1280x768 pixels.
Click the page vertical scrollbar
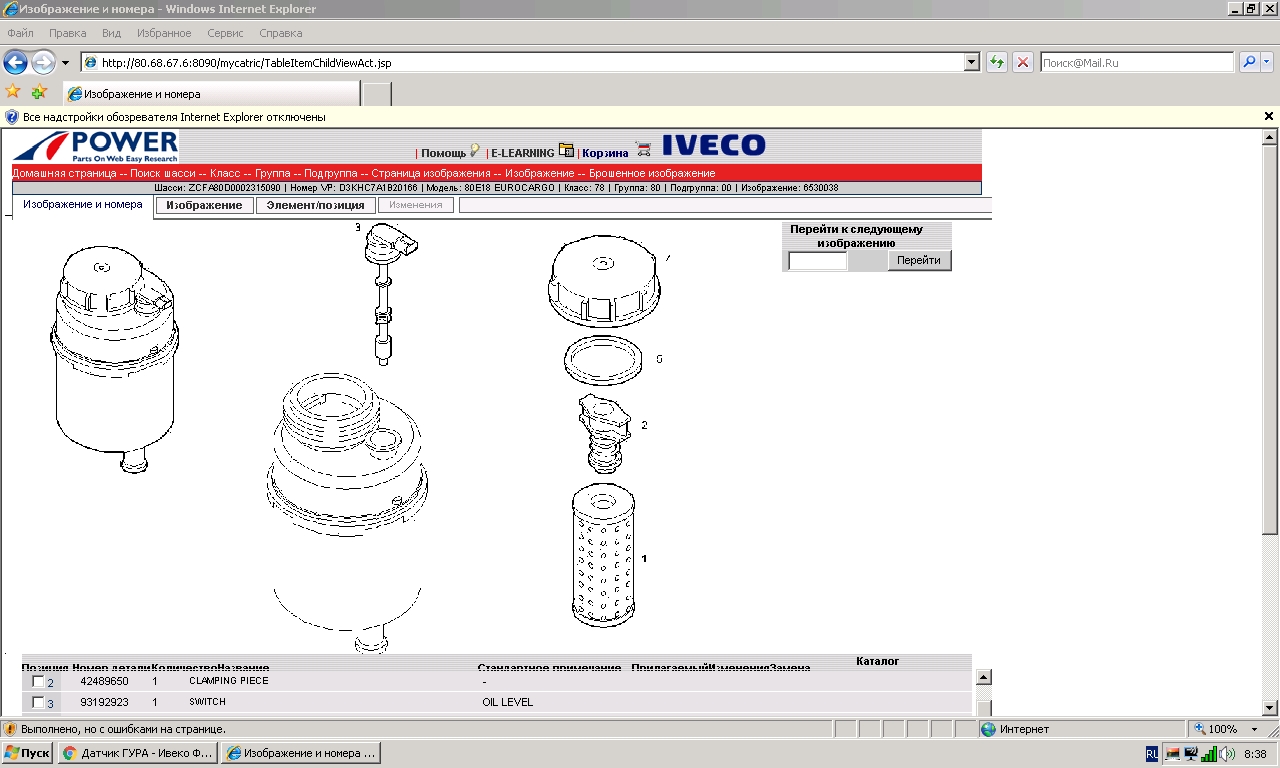1271,340
